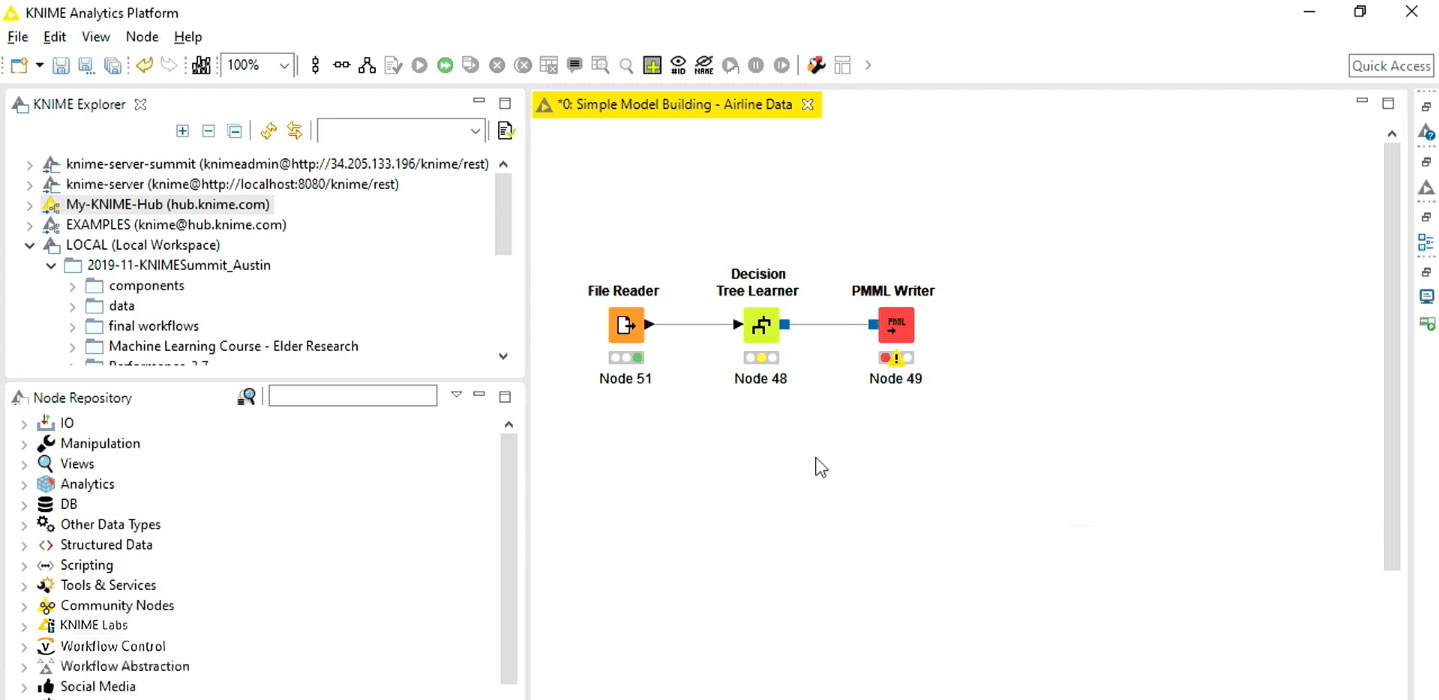Click the auto layout icon
Viewport: 1439px width, 700px height.
(368, 65)
